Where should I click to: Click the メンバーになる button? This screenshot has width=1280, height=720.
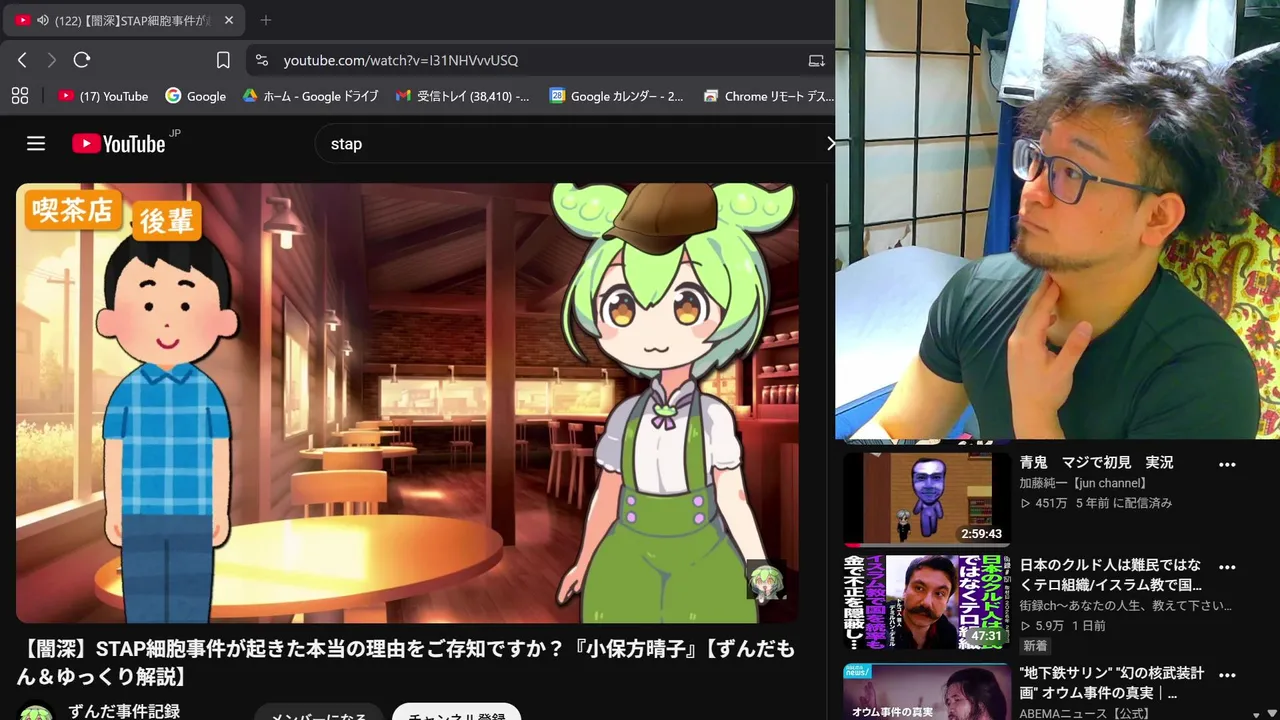(x=318, y=714)
